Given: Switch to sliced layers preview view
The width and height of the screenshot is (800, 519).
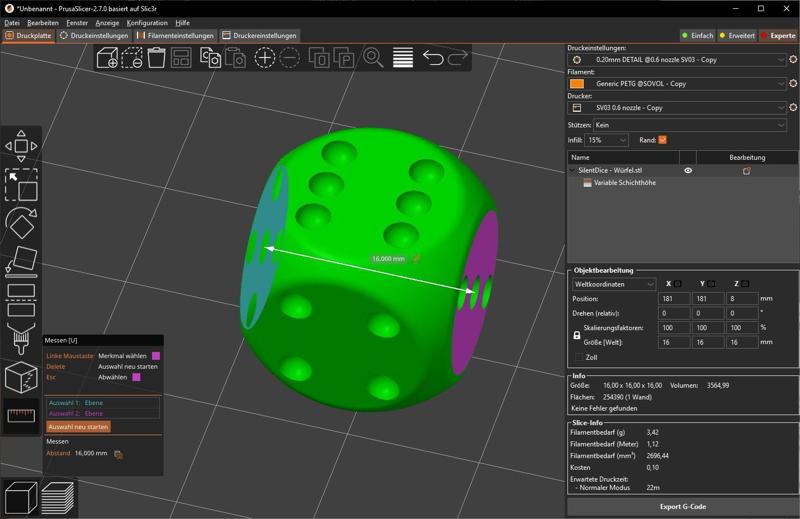Looking at the screenshot, I should (x=59, y=497).
